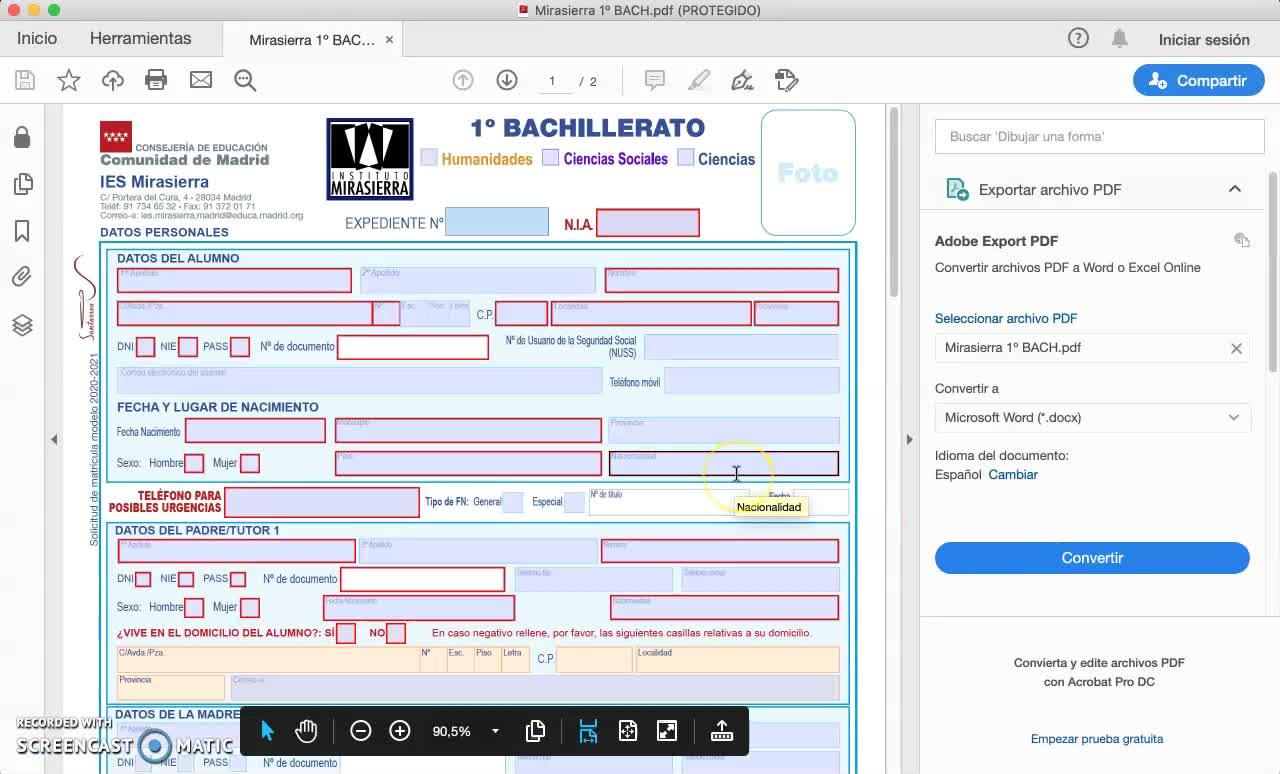
Task: Click the Compartir button
Action: pyautogui.click(x=1197, y=81)
